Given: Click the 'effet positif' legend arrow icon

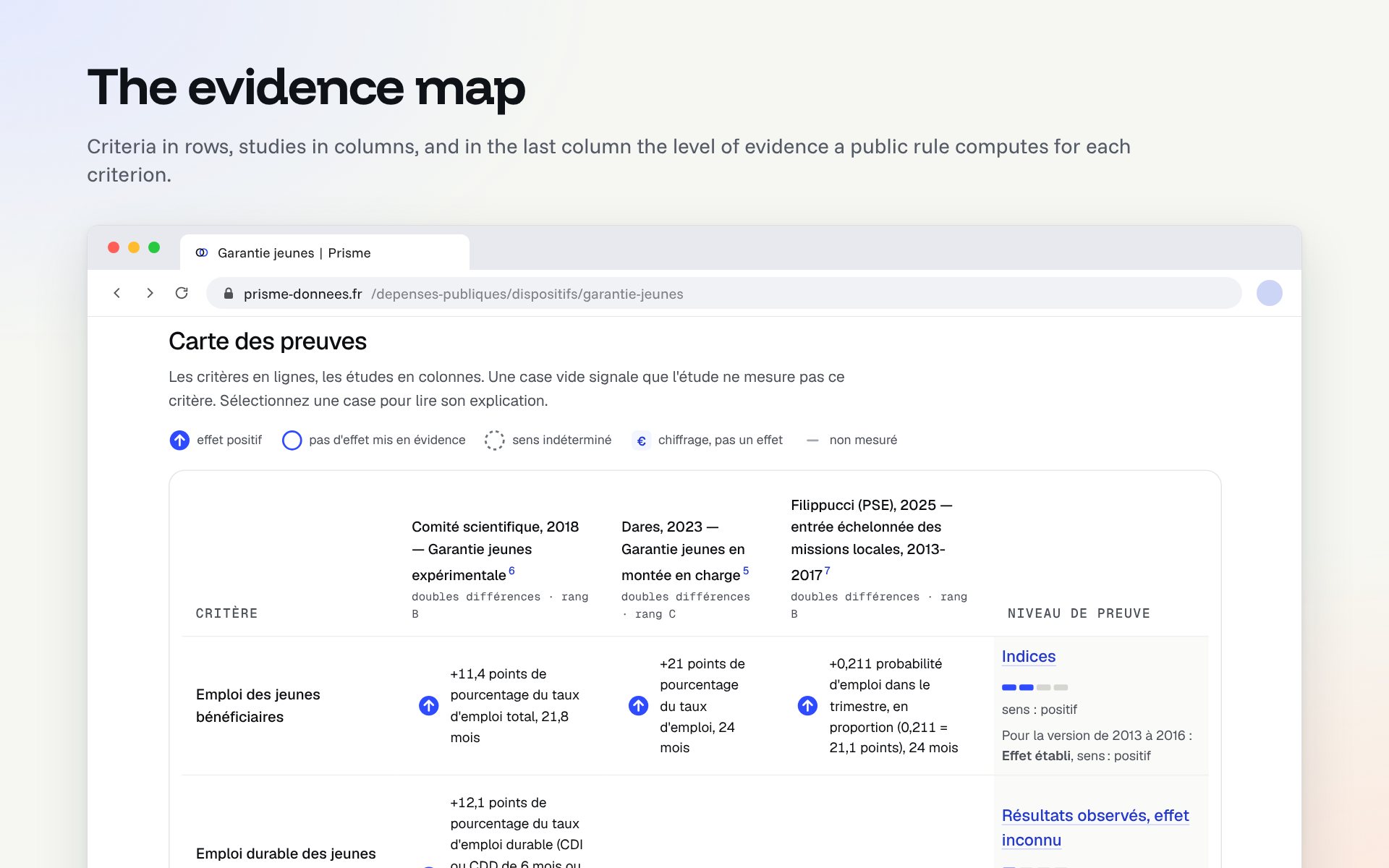Looking at the screenshot, I should point(179,440).
